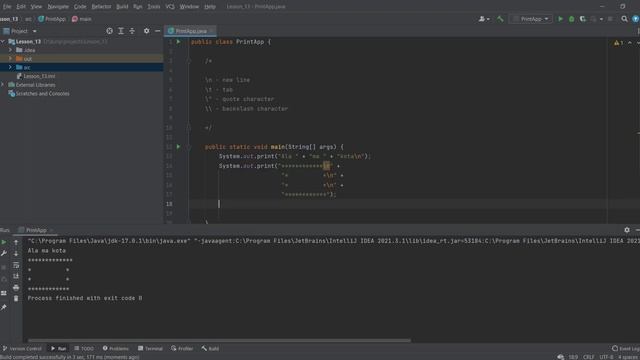Screen dimensions: 640x360
Task: Open the PrintApp run configuration dropdown
Action: click(531, 19)
